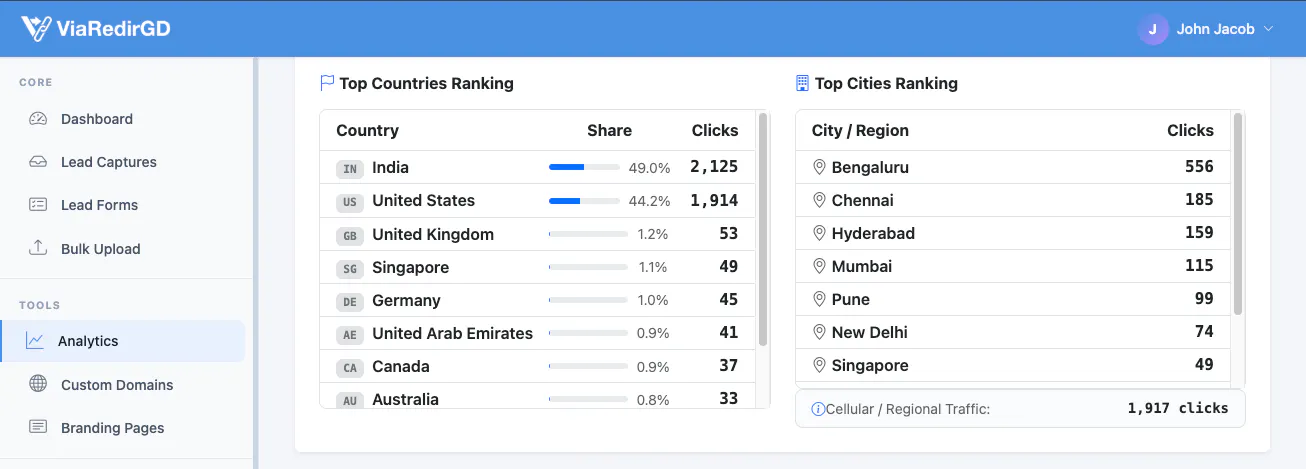
Task: Select the United States share bar
Action: [x=584, y=201]
